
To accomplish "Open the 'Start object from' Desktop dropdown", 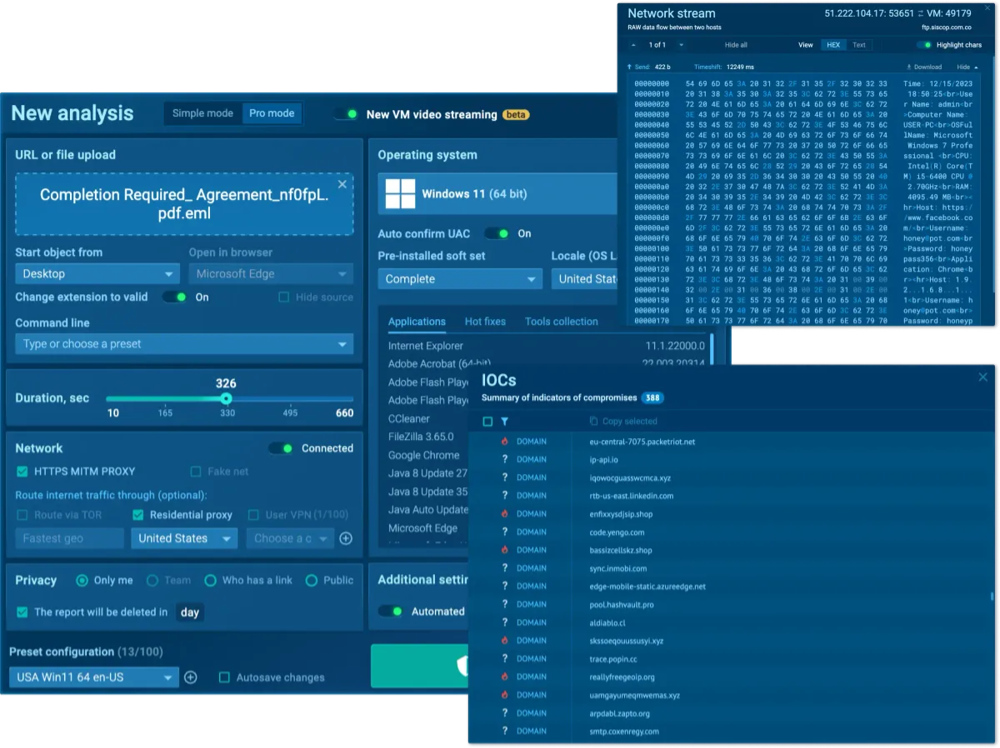I will [x=97, y=274].
